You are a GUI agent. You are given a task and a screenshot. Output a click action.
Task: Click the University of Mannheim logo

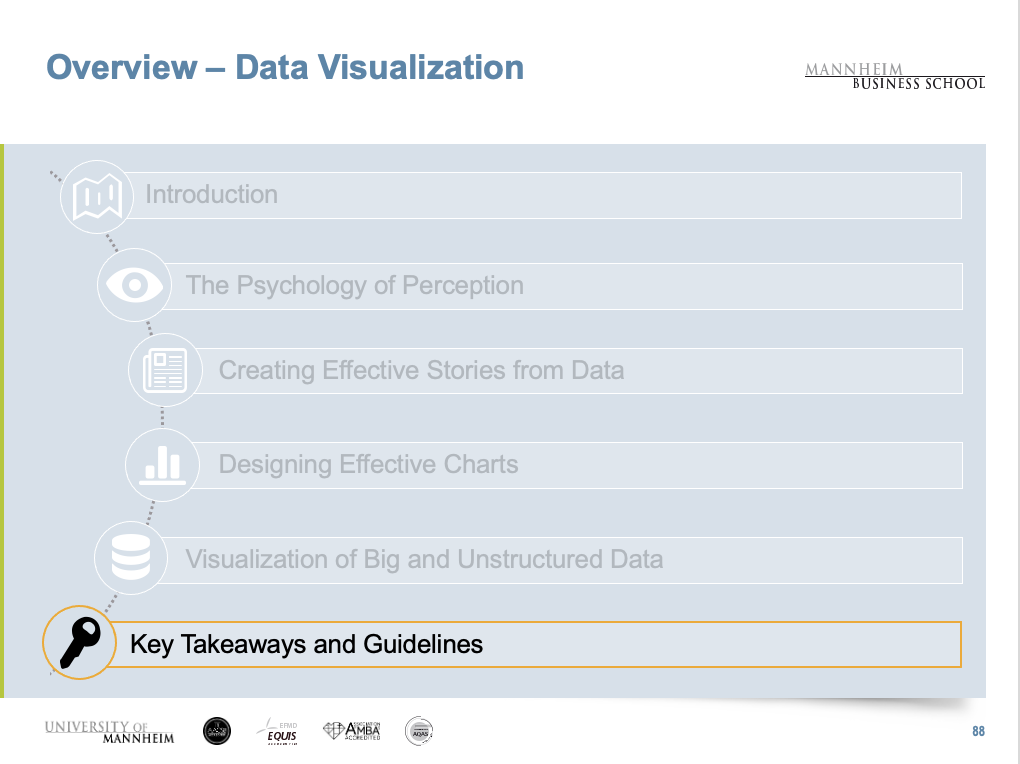click(x=109, y=731)
